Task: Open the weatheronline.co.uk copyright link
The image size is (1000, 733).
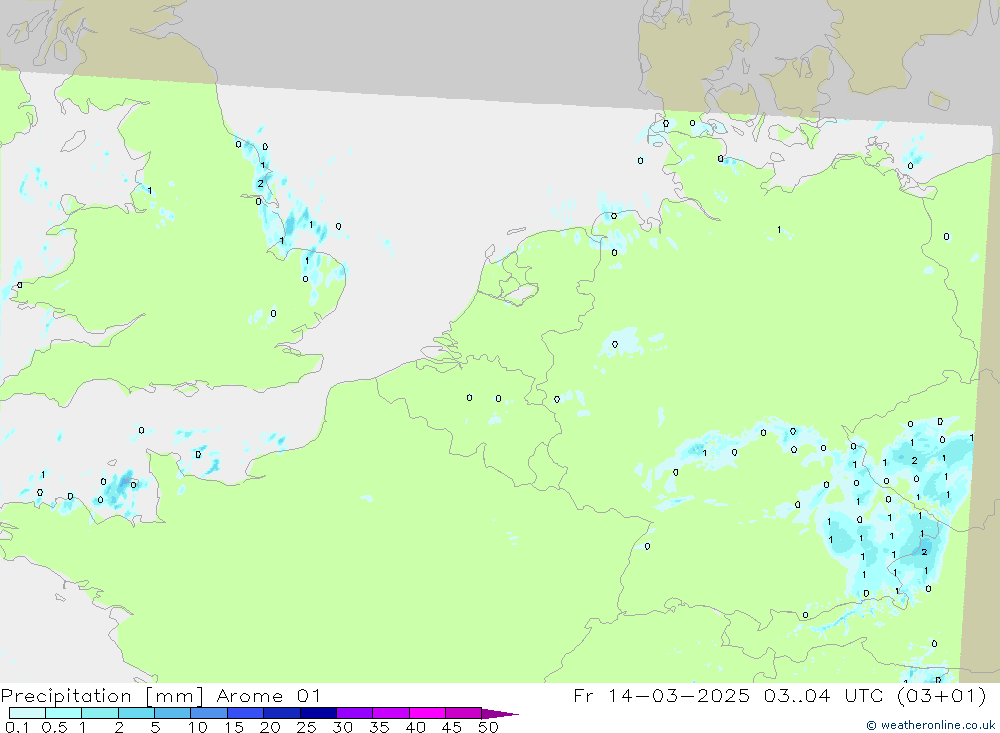Action: tap(930, 725)
